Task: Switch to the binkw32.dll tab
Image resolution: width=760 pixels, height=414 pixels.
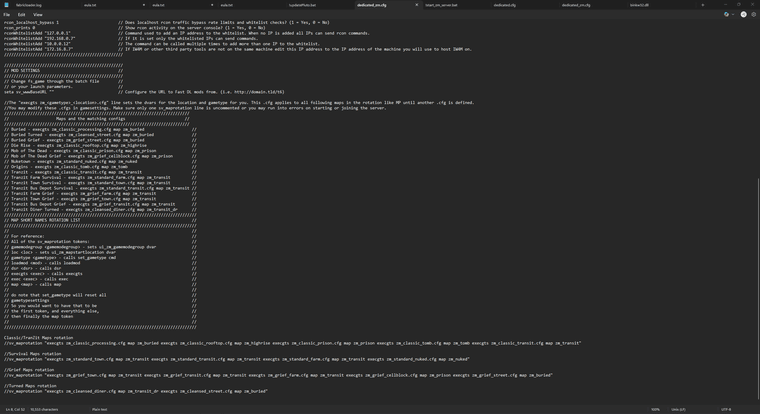Action: (x=640, y=4)
